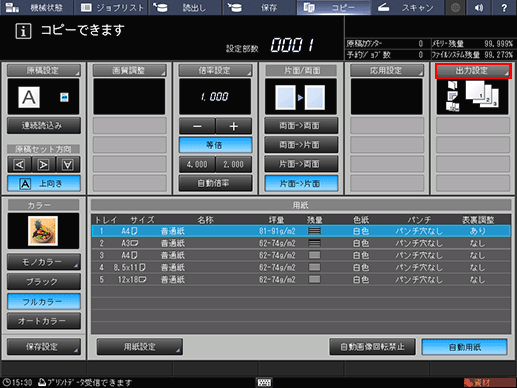This screenshot has height=388, width=517.
Task: Open the 出力設定 output settings
Action: 473,71
